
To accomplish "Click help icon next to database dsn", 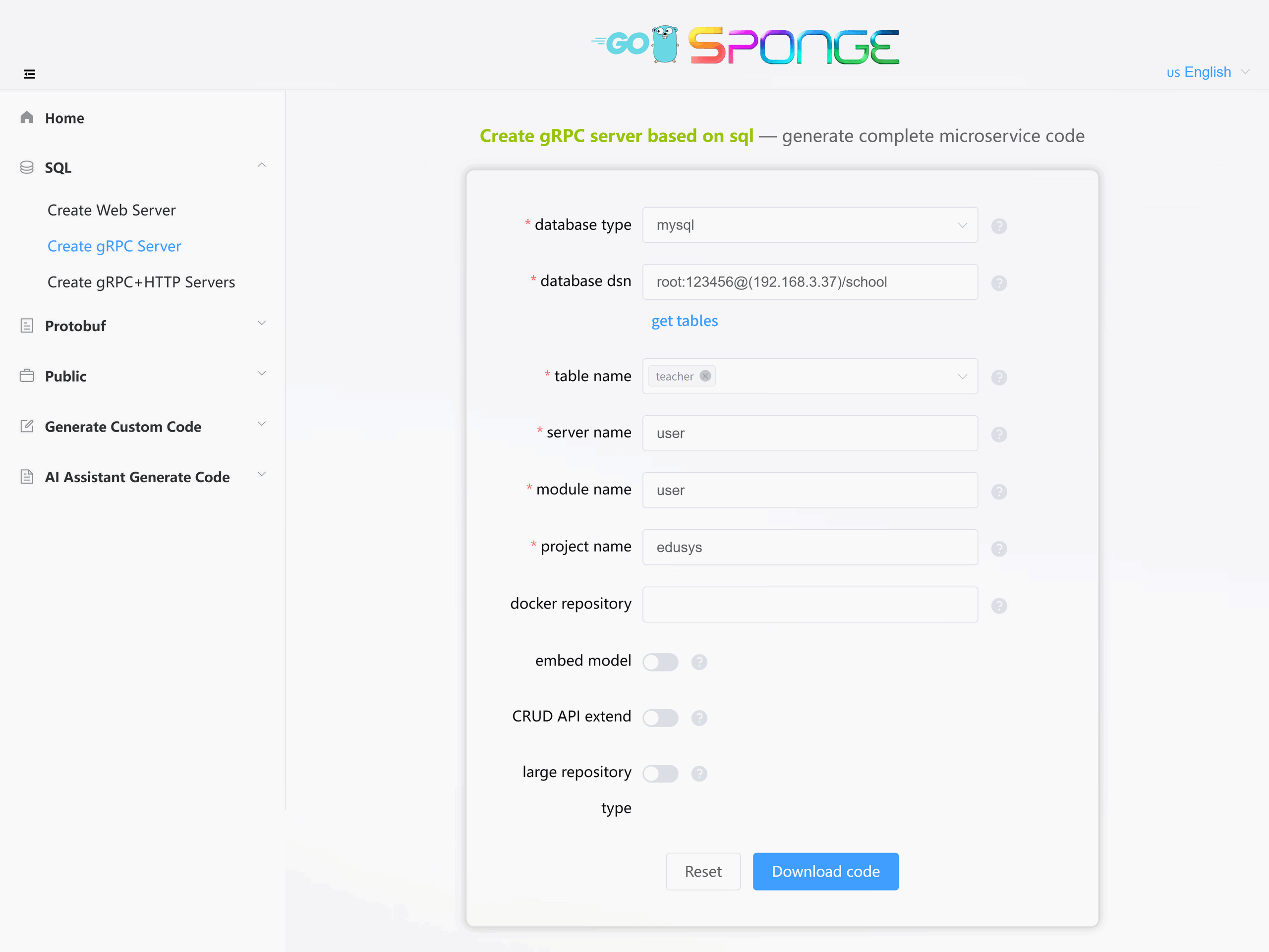I will pyautogui.click(x=999, y=283).
